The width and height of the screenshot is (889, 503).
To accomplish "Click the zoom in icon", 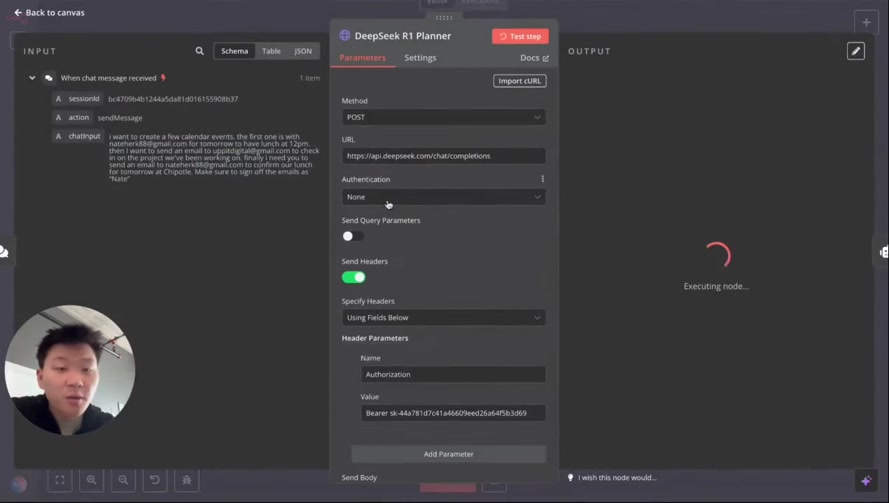I will (91, 480).
